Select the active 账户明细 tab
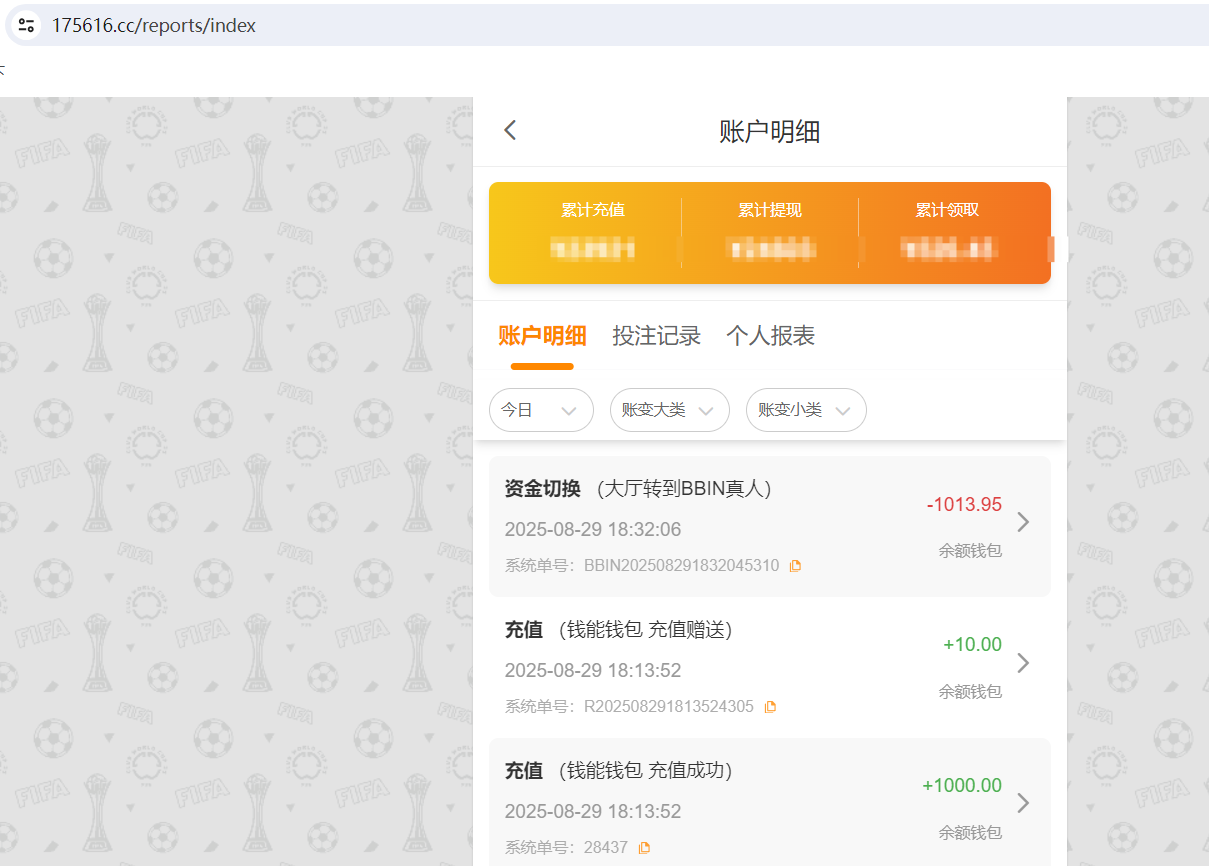Screen dimensions: 1209x866 point(543,335)
